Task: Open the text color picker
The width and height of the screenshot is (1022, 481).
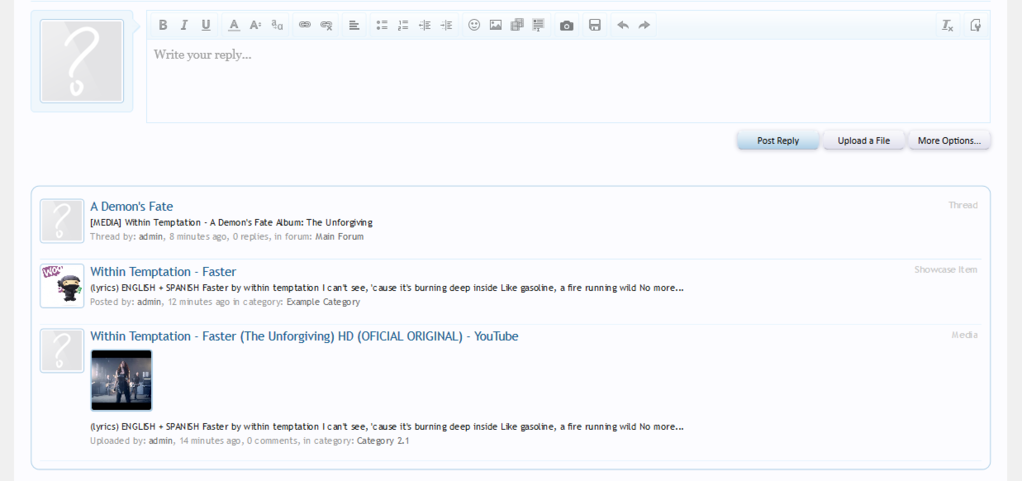Action: (x=234, y=25)
